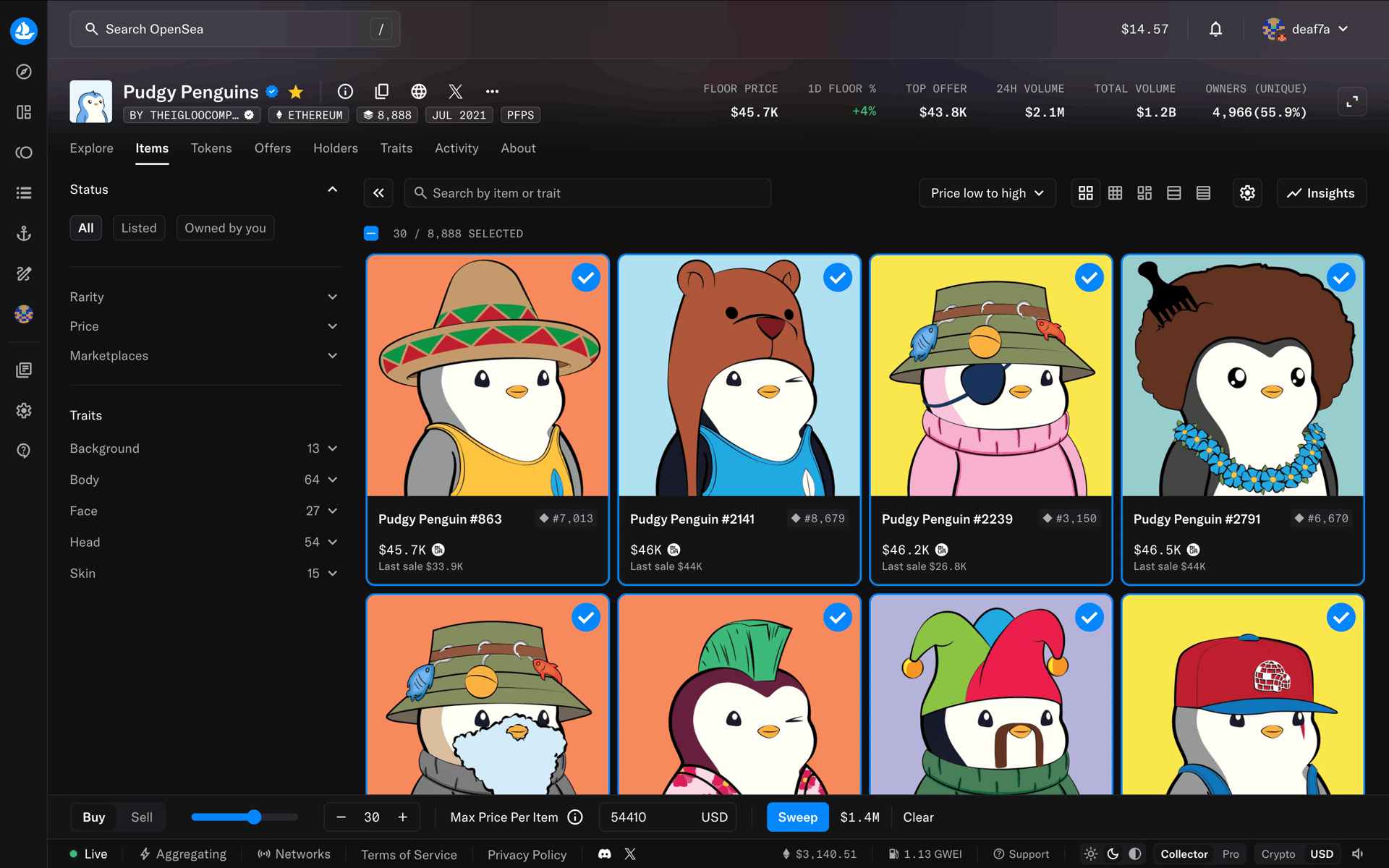Switch to light theme sun icon
Image resolution: width=1389 pixels, height=868 pixels.
1091,854
